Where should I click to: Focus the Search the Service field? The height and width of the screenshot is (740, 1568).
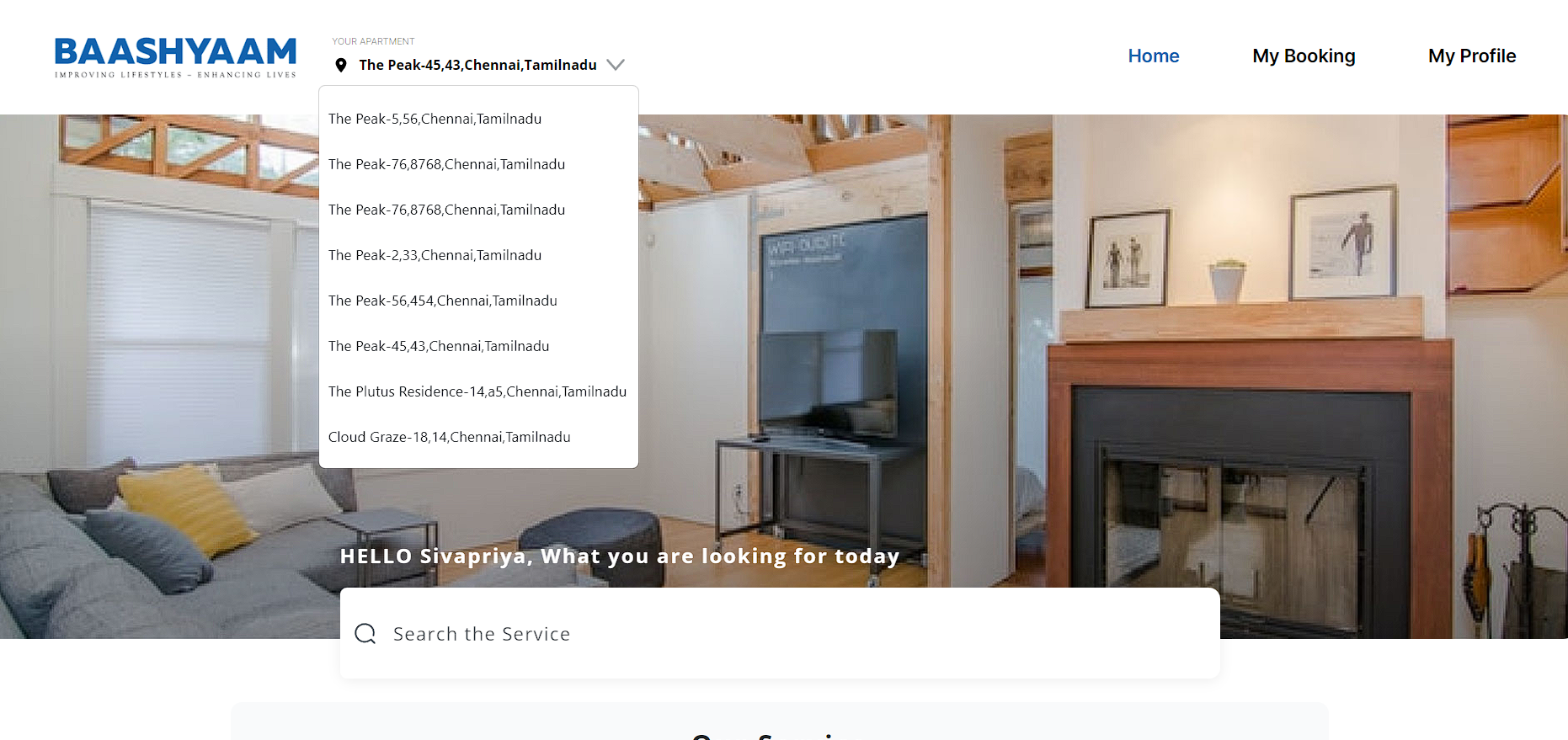[780, 633]
